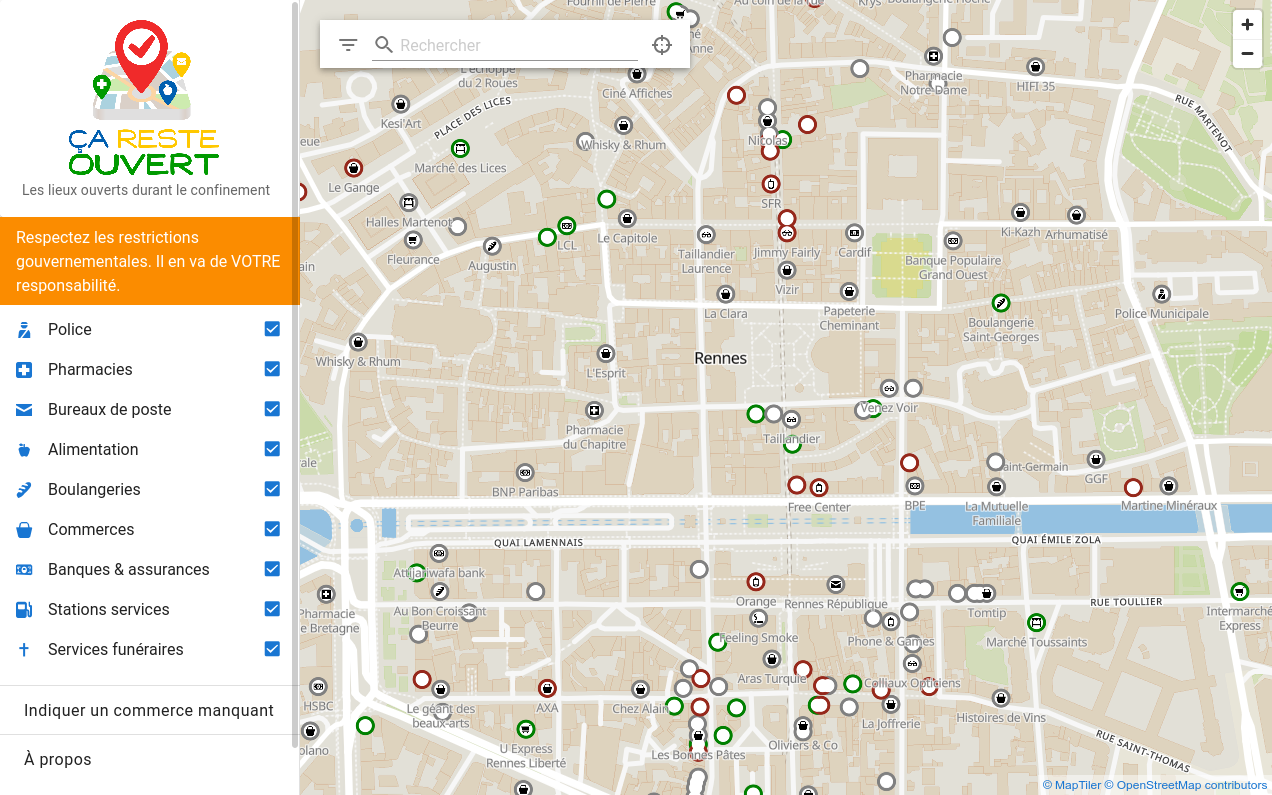Select the Police Municipale map marker
Image resolution: width=1272 pixels, height=795 pixels.
point(1161,295)
